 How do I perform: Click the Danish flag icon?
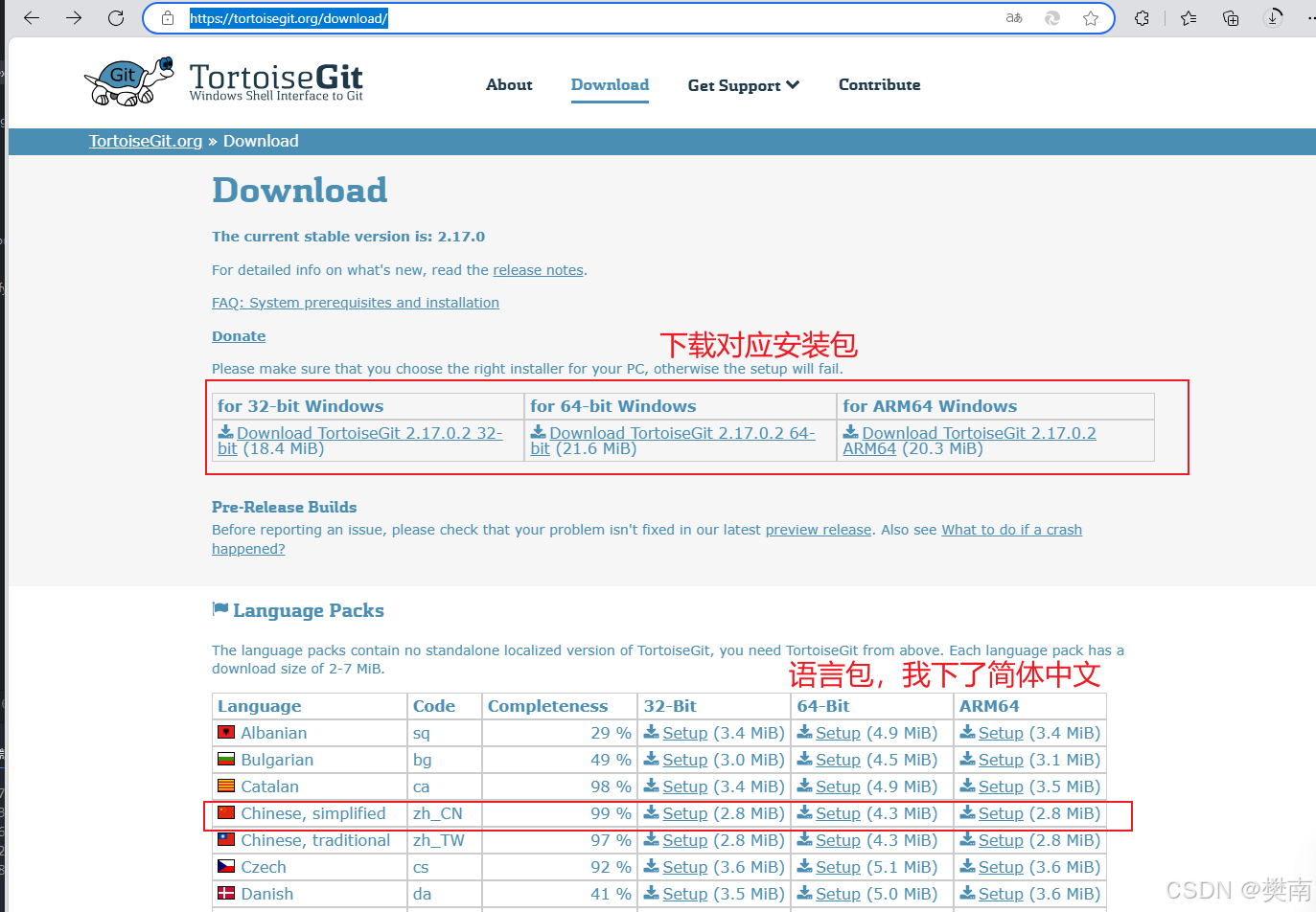pyautogui.click(x=226, y=893)
